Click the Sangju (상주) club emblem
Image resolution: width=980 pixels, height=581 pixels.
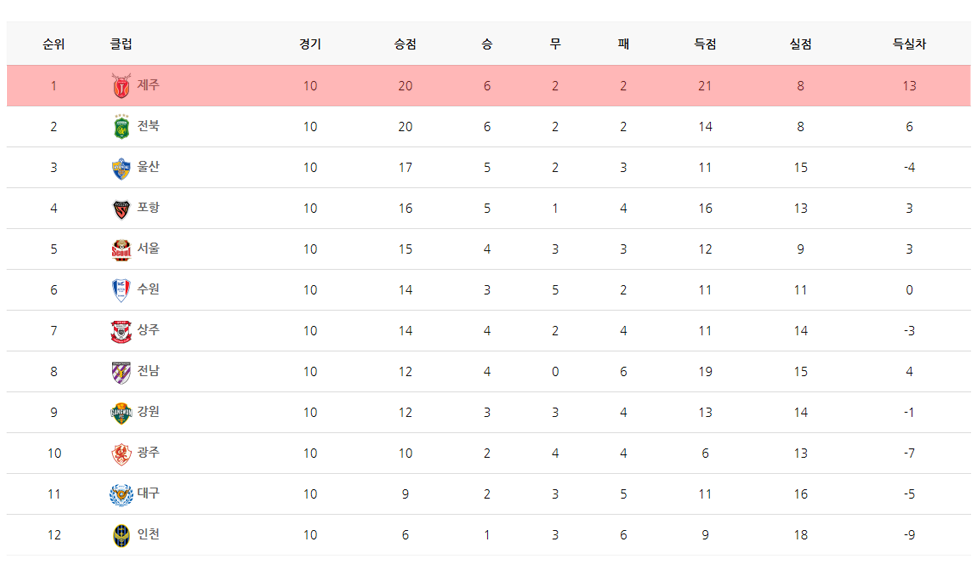pos(121,331)
